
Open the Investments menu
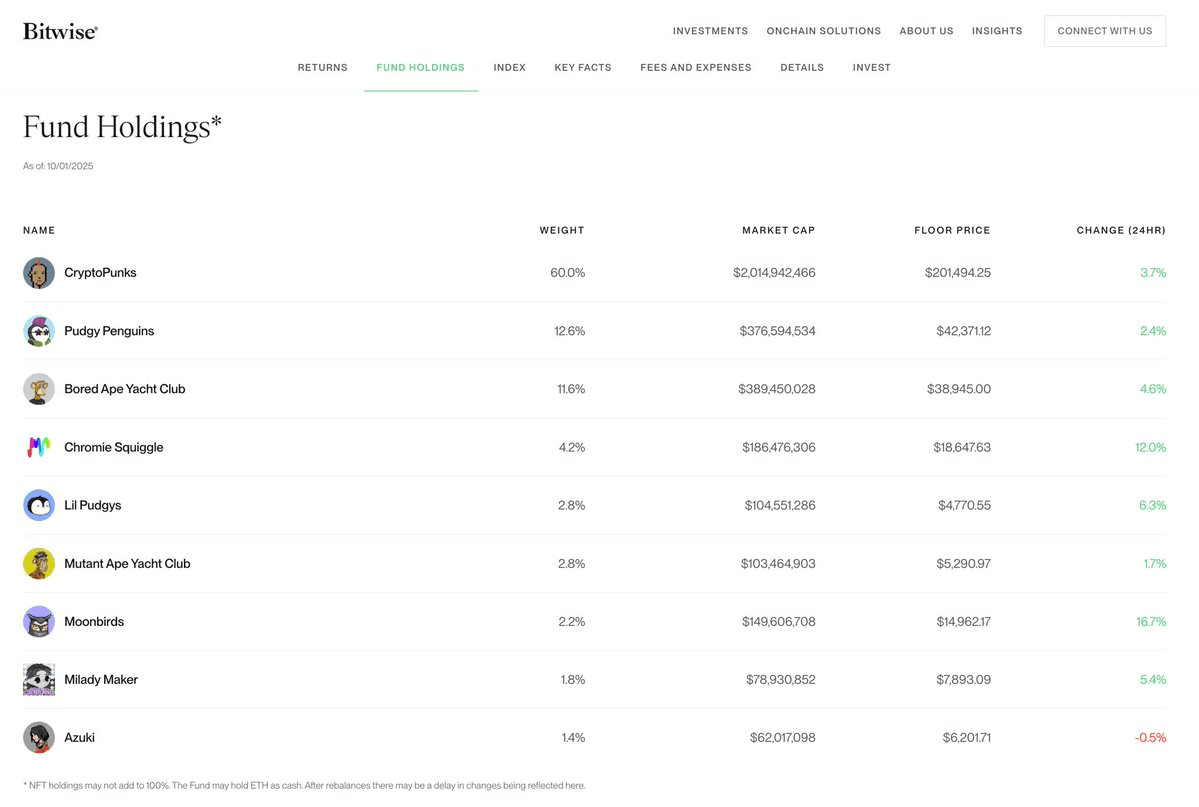[x=710, y=31]
